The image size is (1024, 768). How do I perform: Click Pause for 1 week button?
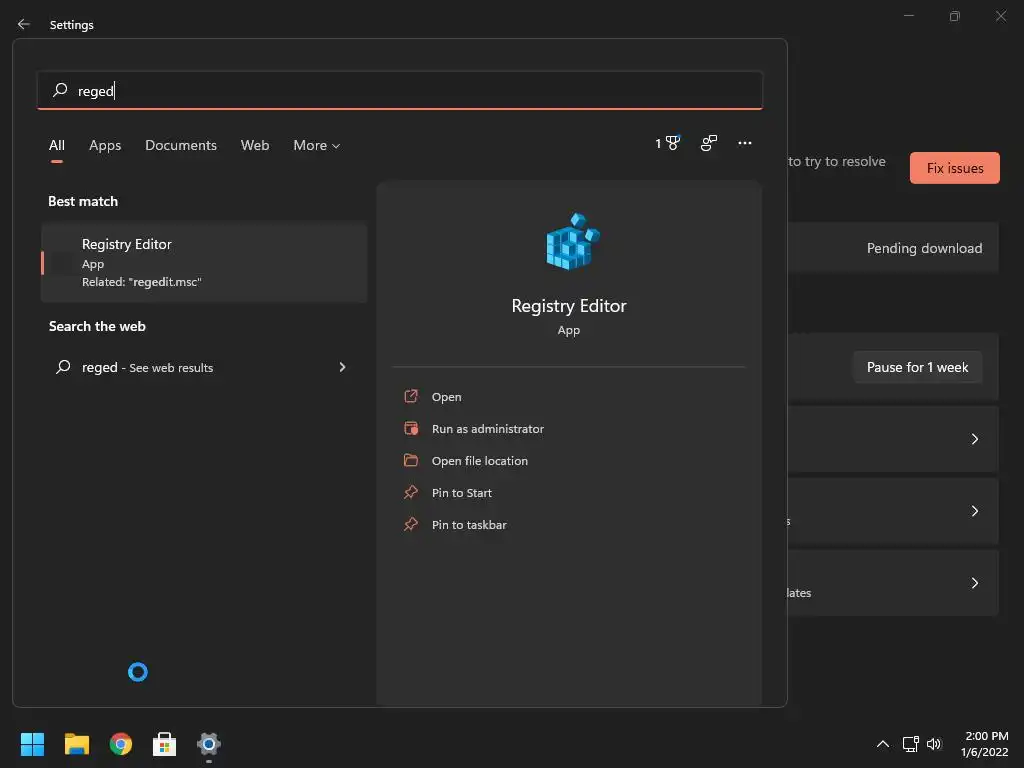(x=917, y=367)
